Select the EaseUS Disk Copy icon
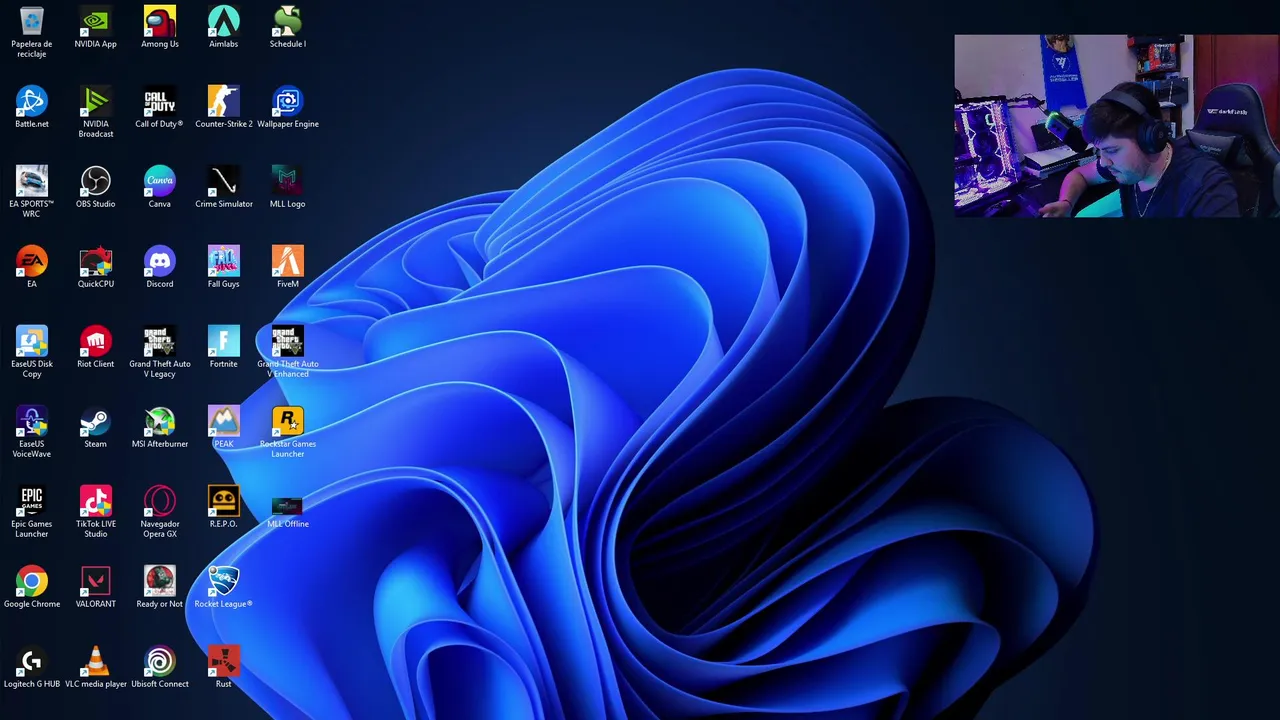This screenshot has height=720, width=1280. [31, 341]
